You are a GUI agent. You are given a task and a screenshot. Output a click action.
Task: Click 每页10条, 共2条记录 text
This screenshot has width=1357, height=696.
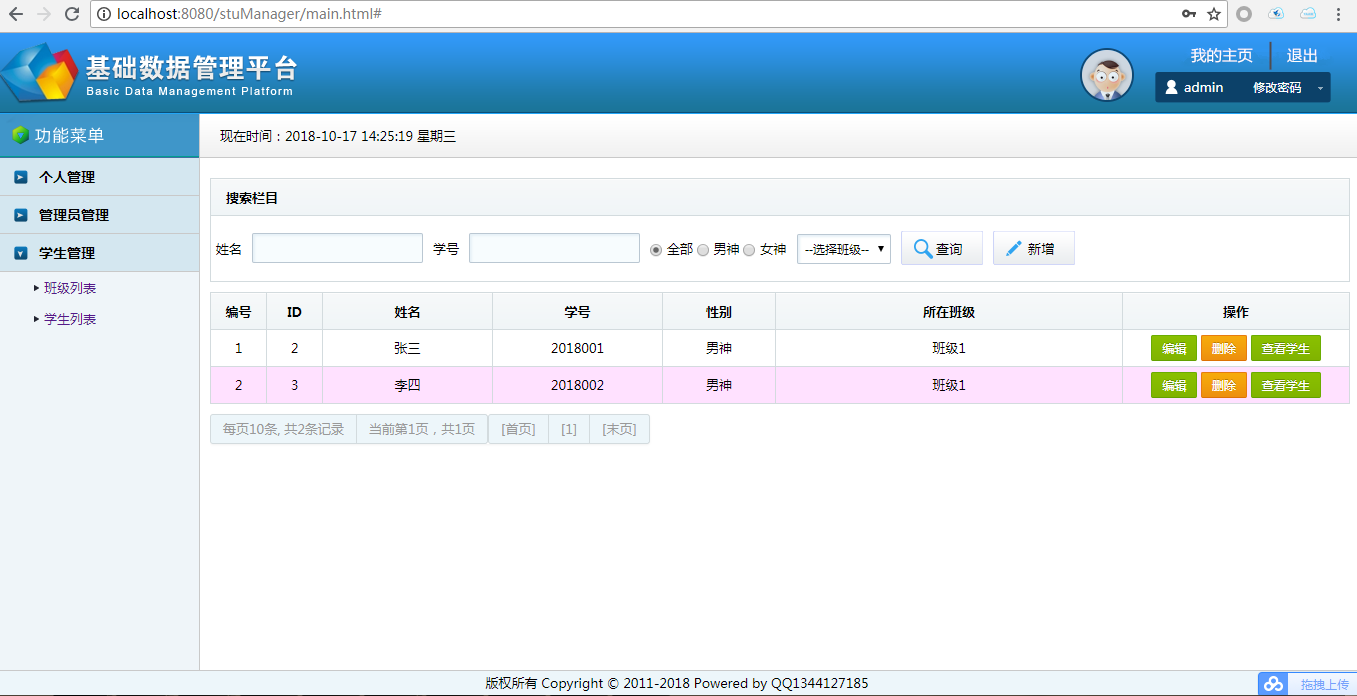283,429
